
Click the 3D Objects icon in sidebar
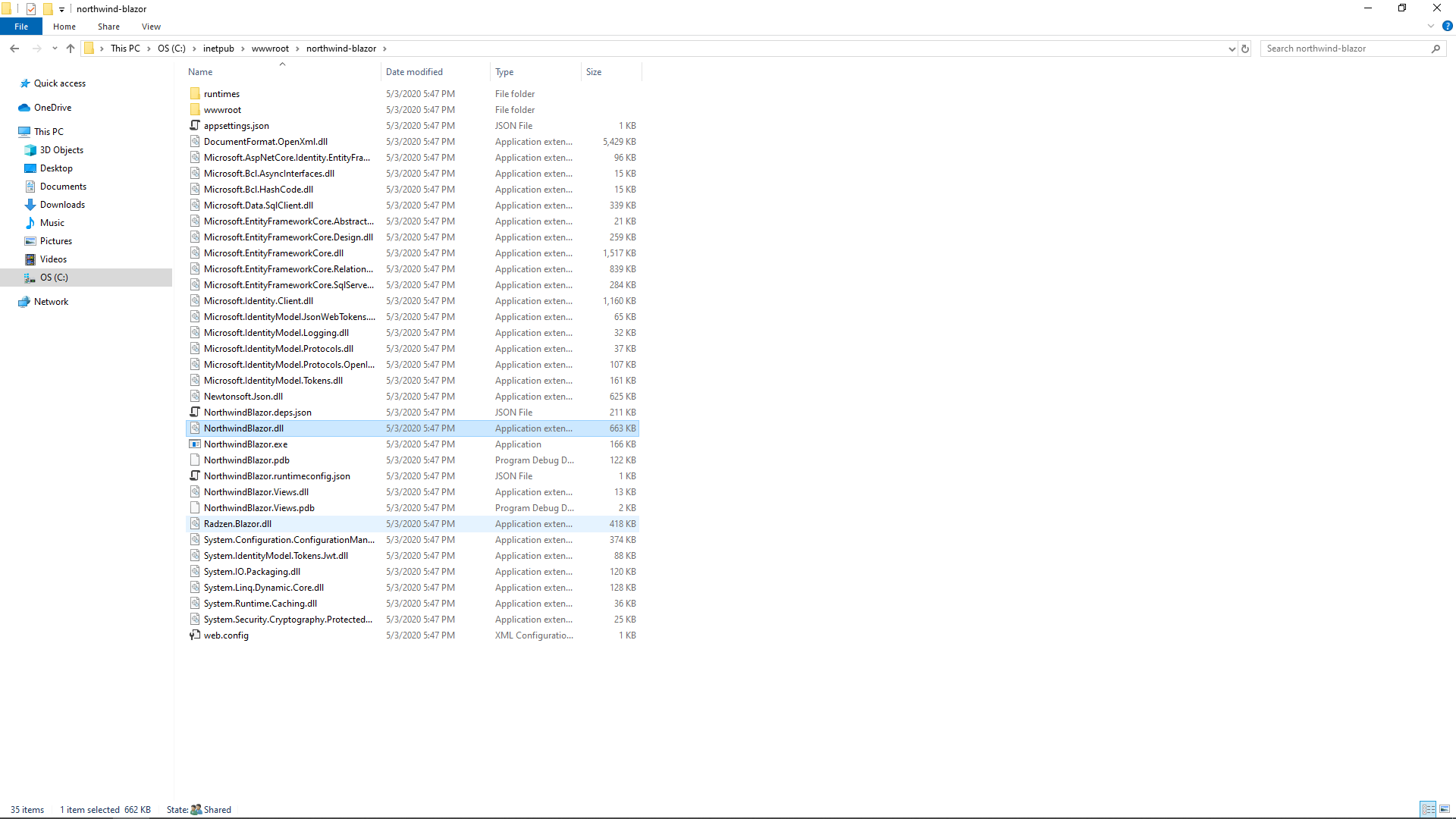pyautogui.click(x=30, y=150)
